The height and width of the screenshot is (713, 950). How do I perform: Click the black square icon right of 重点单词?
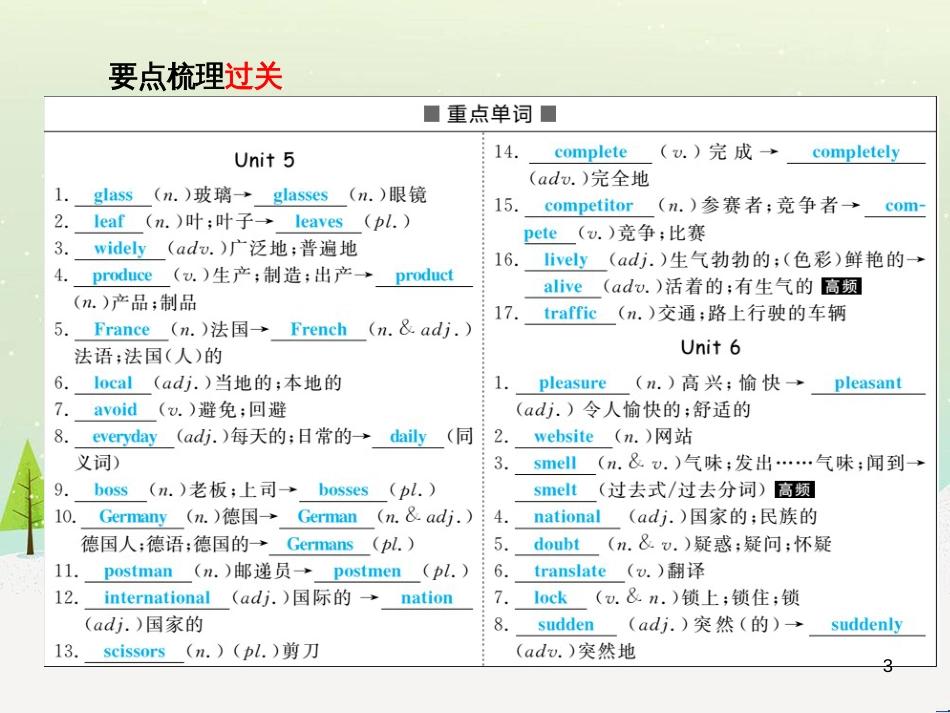548,113
